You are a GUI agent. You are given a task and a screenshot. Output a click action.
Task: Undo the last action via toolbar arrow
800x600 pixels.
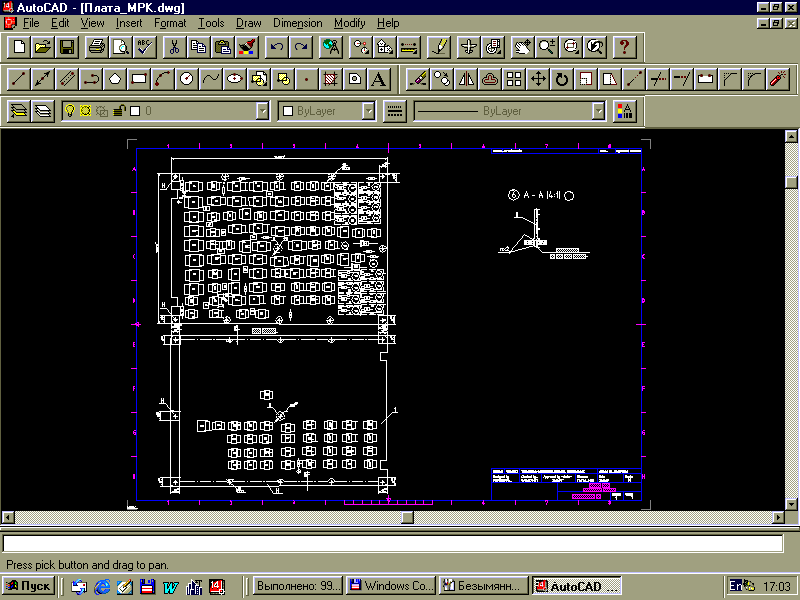coord(277,47)
